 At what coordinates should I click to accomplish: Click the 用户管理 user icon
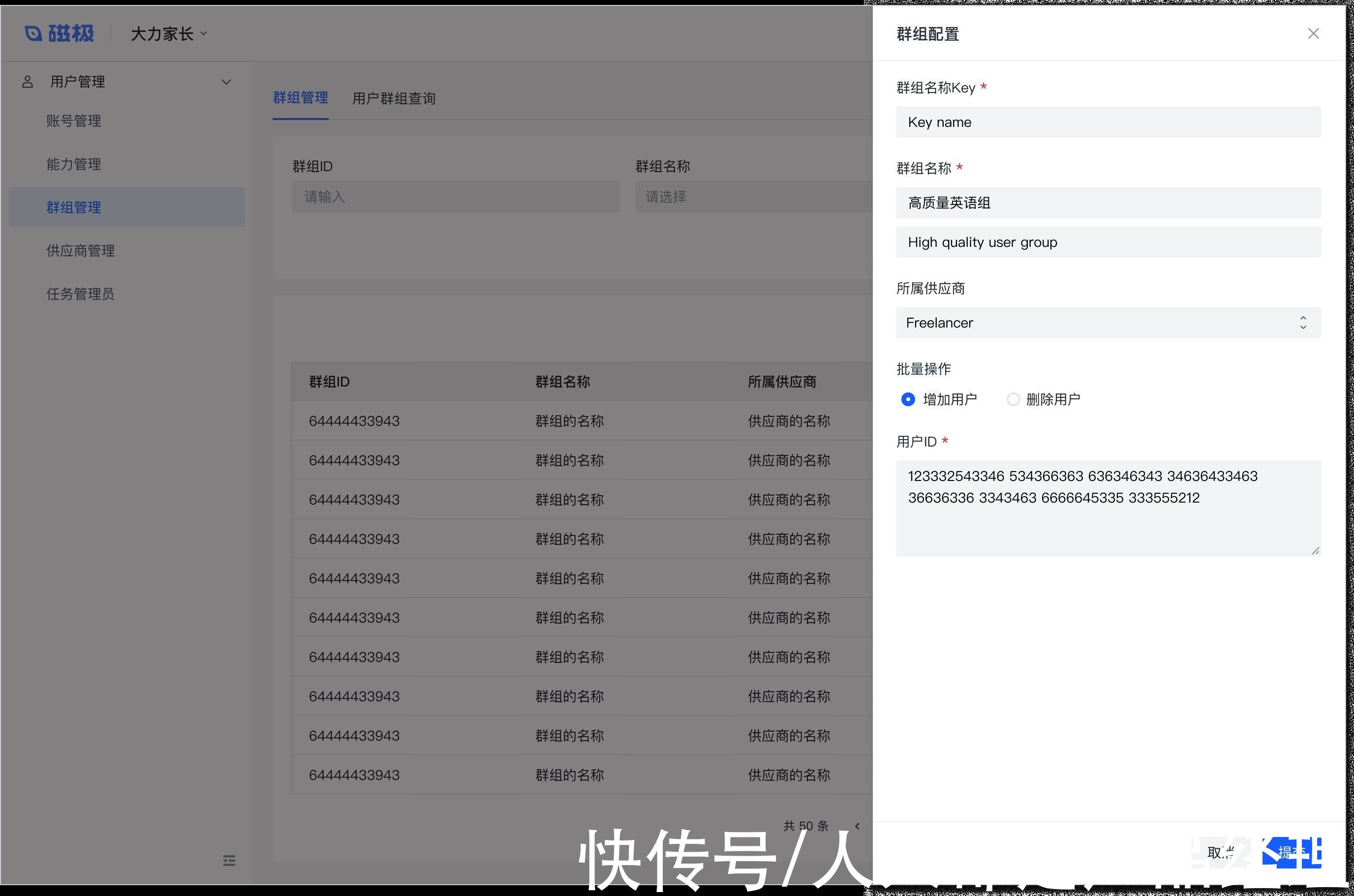tap(28, 82)
